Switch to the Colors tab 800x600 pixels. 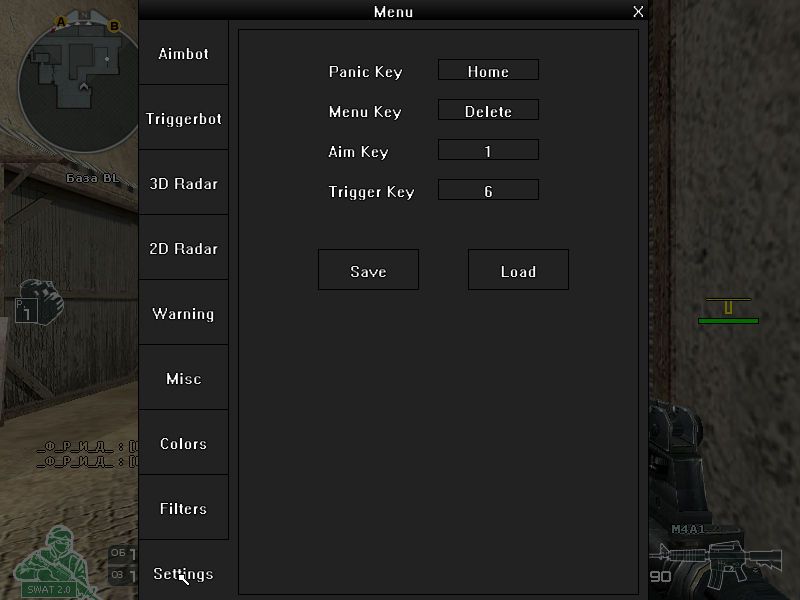(x=184, y=443)
